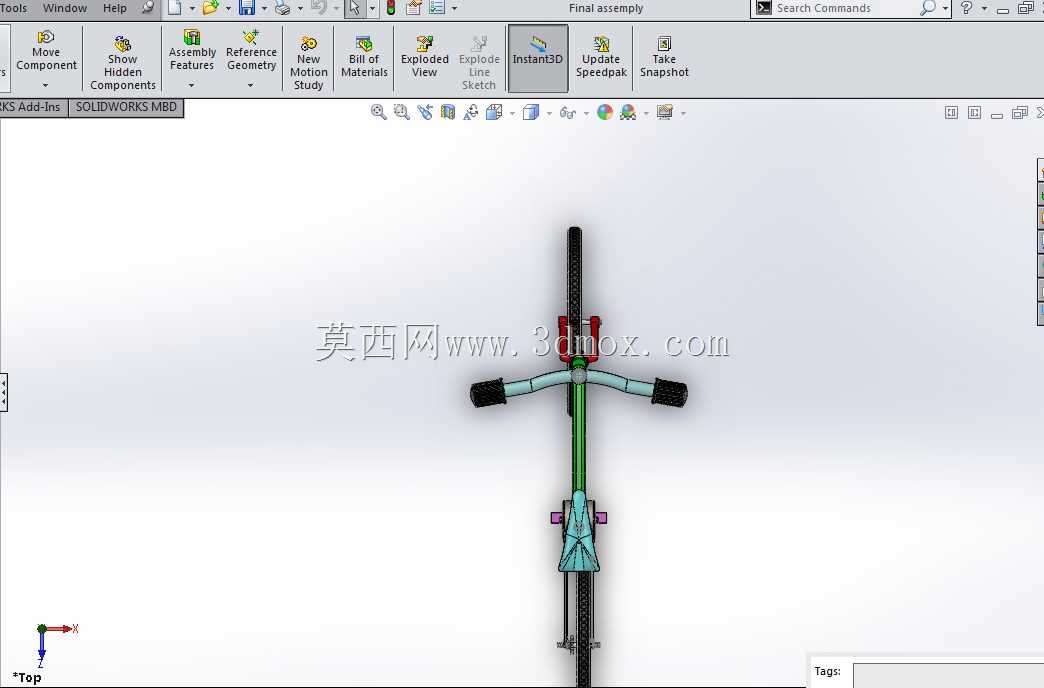
Task: Switch to SOLIDWORKS Add-Ins tab
Action: pyautogui.click(x=33, y=107)
